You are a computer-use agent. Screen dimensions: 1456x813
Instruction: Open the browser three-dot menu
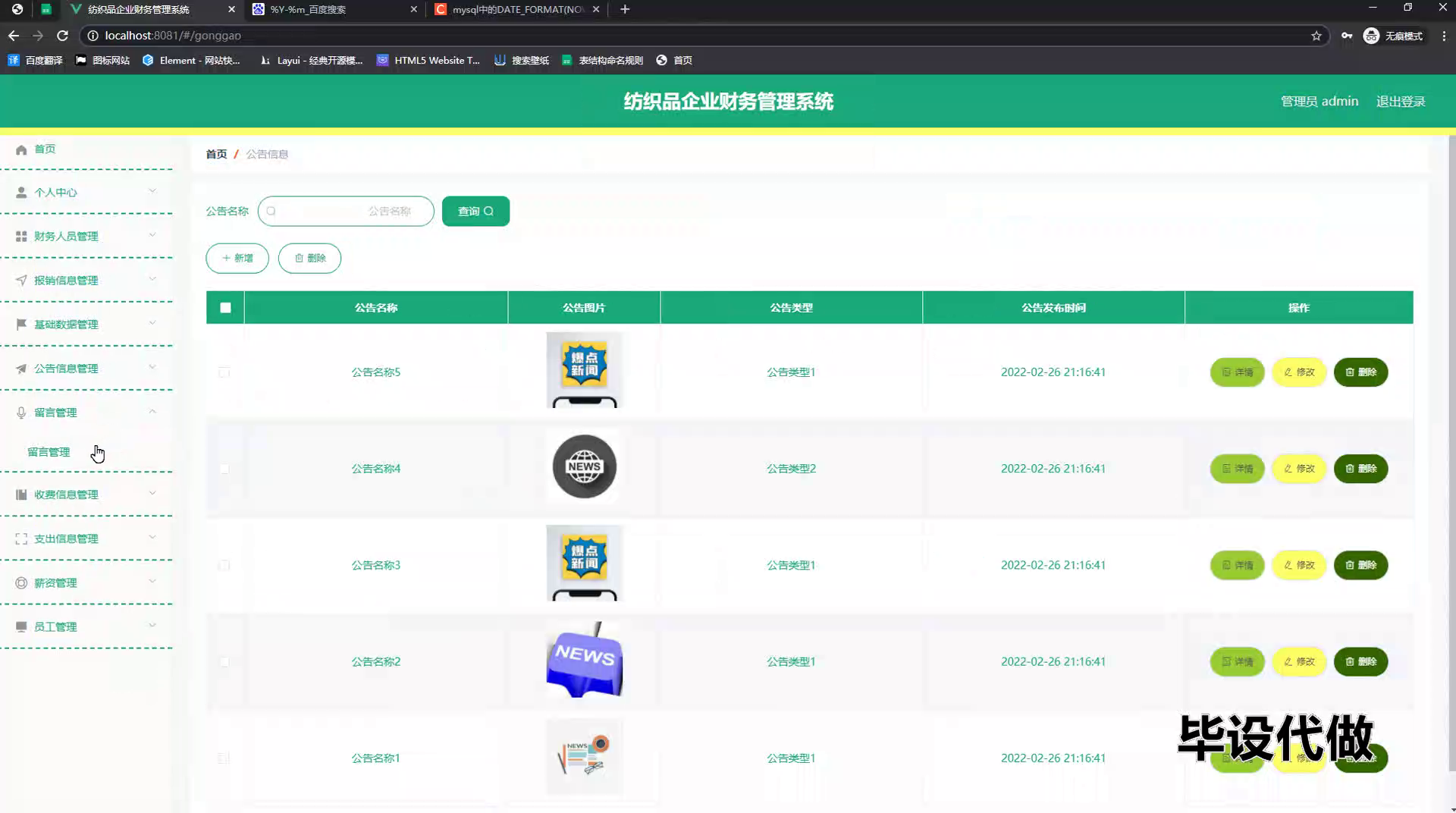click(x=1443, y=36)
